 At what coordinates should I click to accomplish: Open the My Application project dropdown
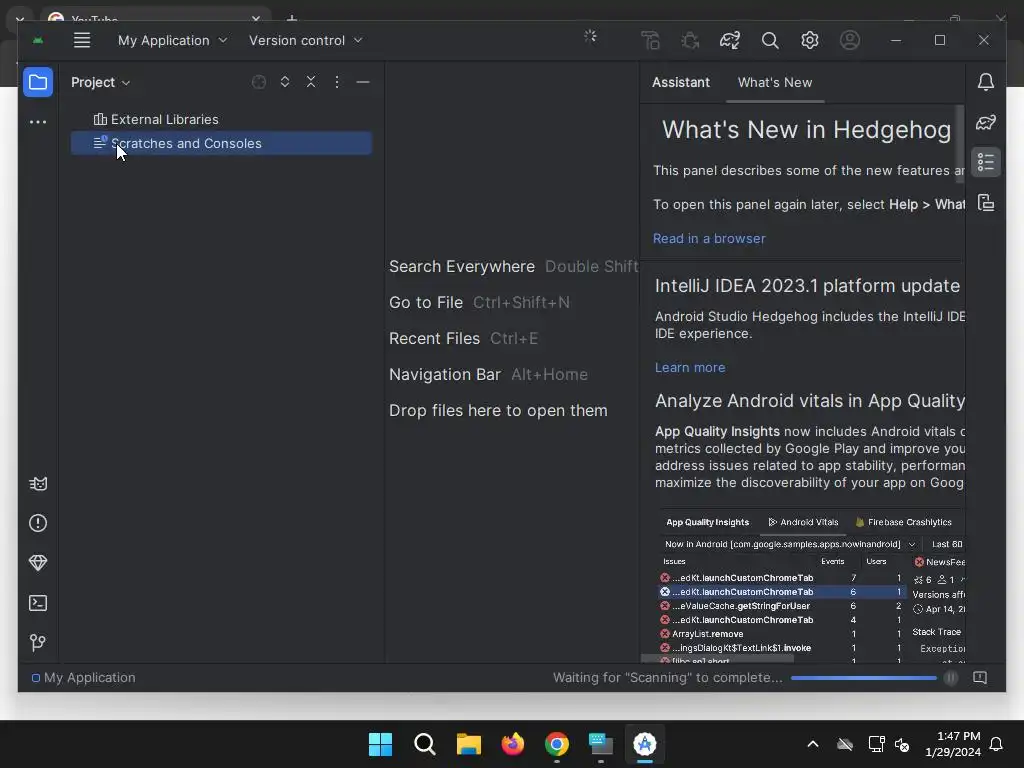[x=172, y=40]
